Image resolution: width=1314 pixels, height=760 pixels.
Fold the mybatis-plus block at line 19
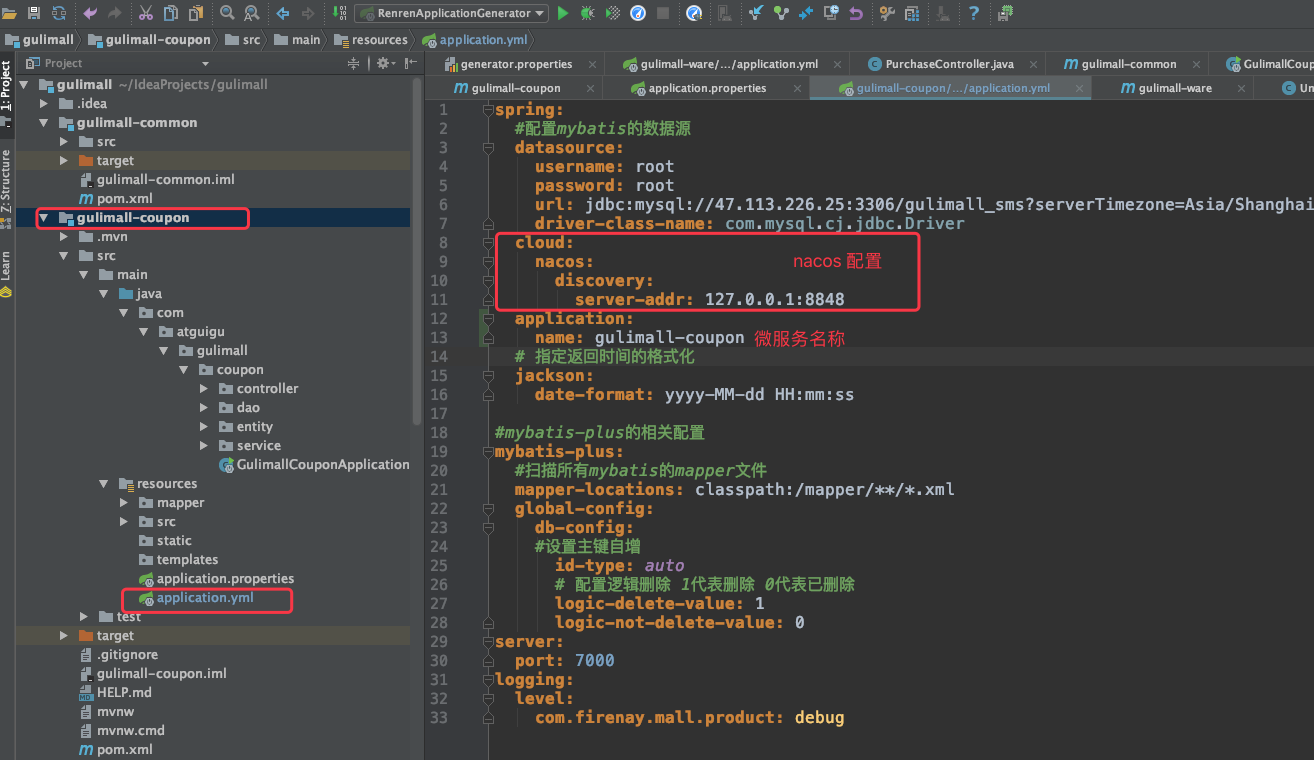tap(487, 452)
